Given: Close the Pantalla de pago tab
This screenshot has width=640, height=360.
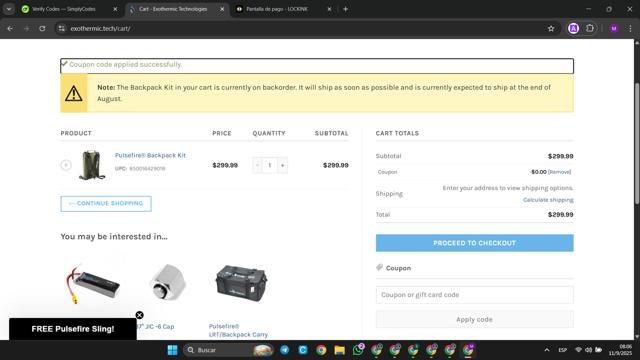Looking at the screenshot, I should pyautogui.click(x=329, y=9).
